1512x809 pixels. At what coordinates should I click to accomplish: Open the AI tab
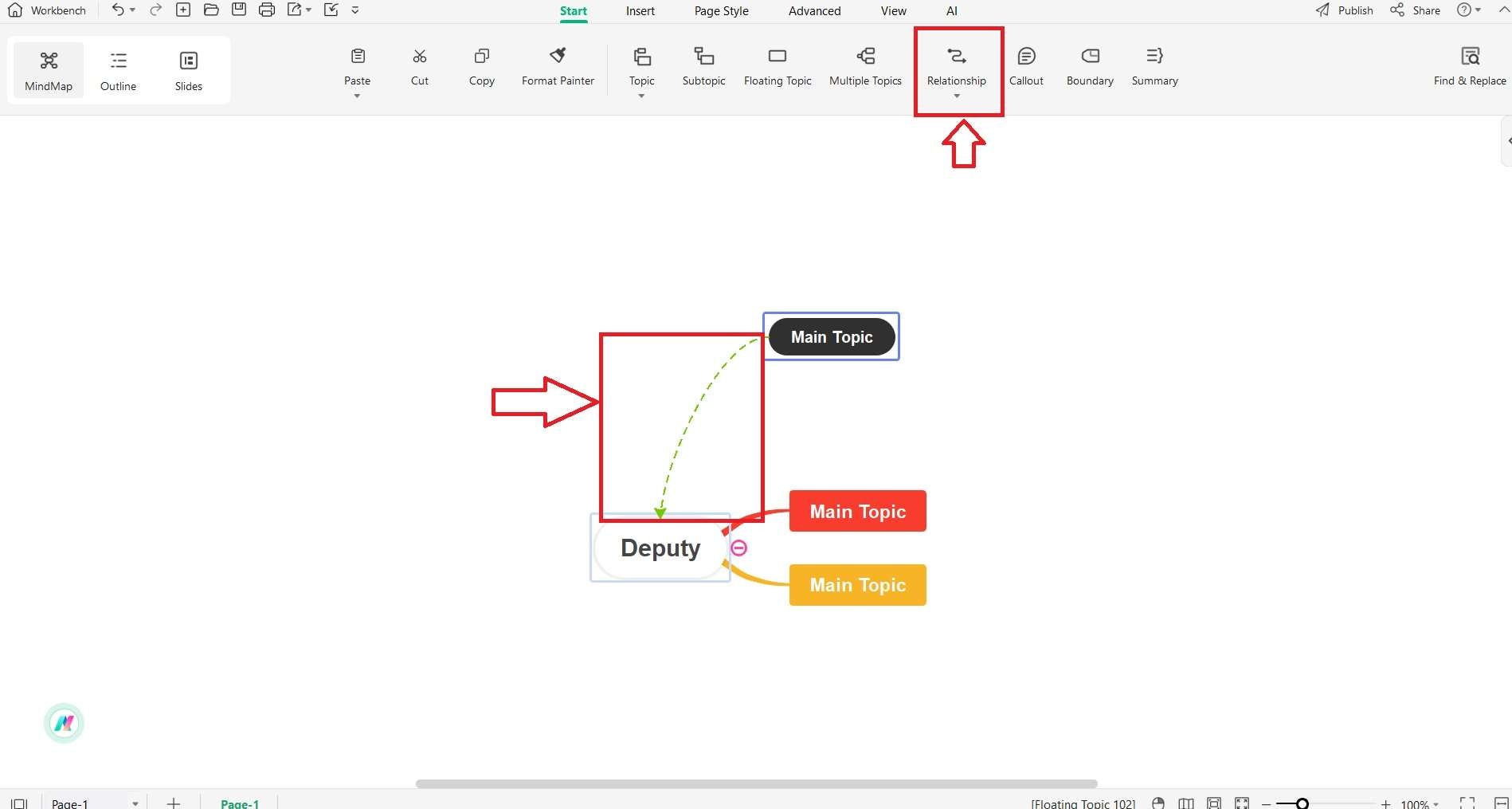pyautogui.click(x=952, y=11)
